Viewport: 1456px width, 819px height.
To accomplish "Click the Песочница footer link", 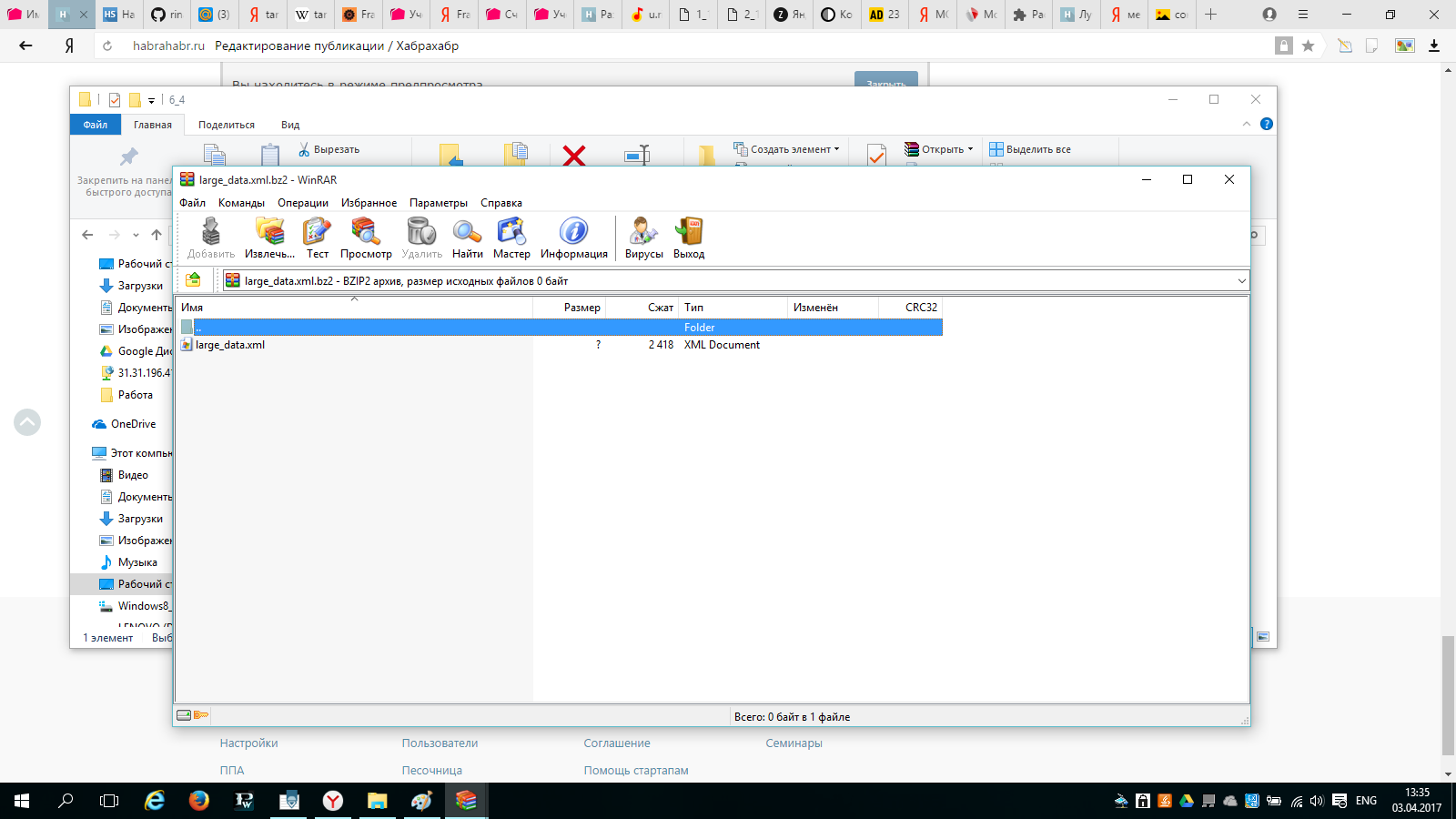I will [x=432, y=771].
